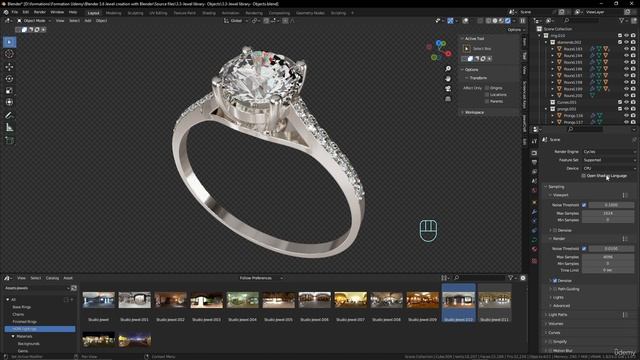
Task: Open the Device dropdown
Action: (609, 168)
